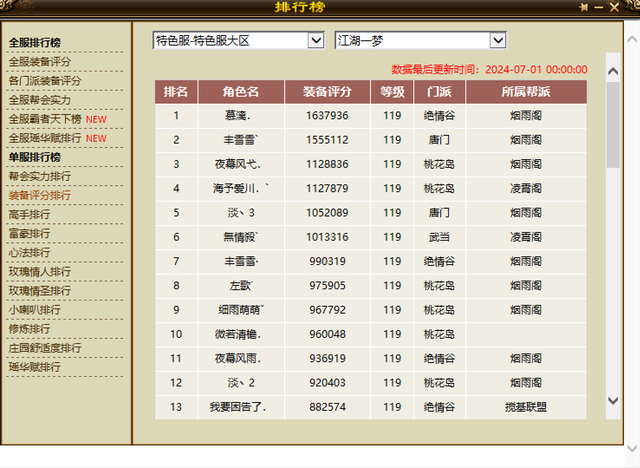Click score 920403

click(327, 383)
